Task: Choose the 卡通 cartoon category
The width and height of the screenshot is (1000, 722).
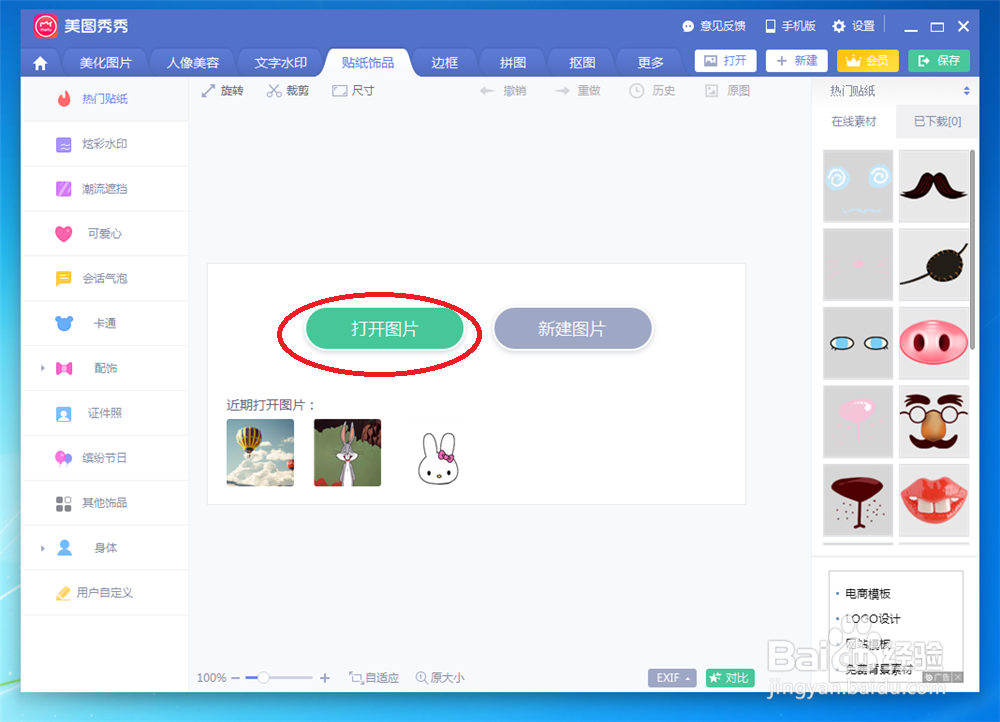Action: [105, 323]
